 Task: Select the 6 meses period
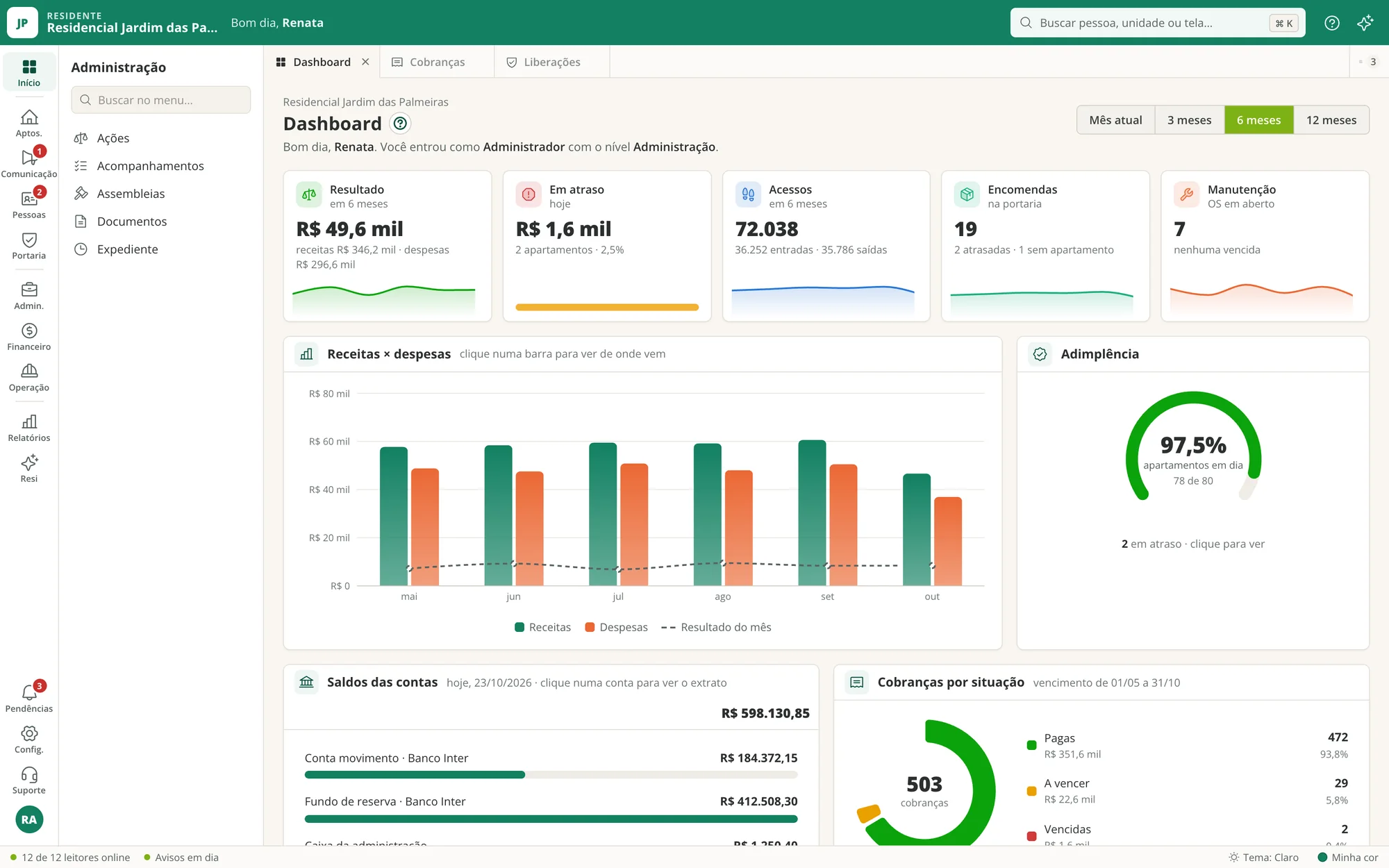coord(1258,120)
